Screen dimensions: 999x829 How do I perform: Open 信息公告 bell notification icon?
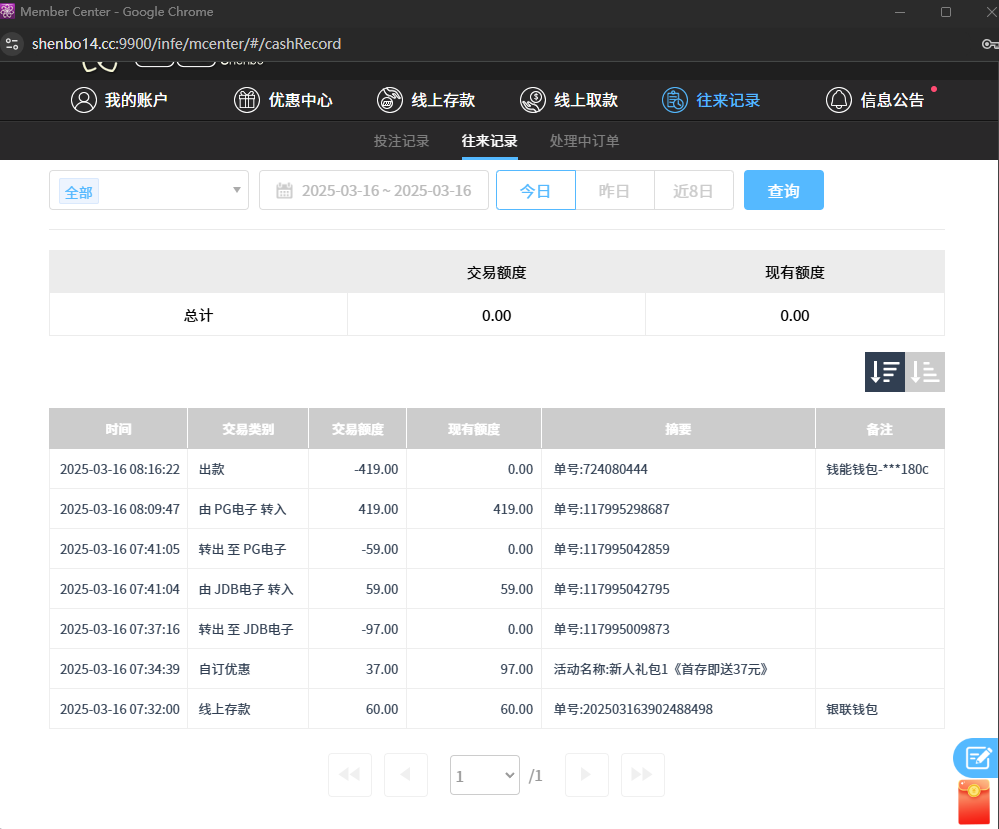839,100
